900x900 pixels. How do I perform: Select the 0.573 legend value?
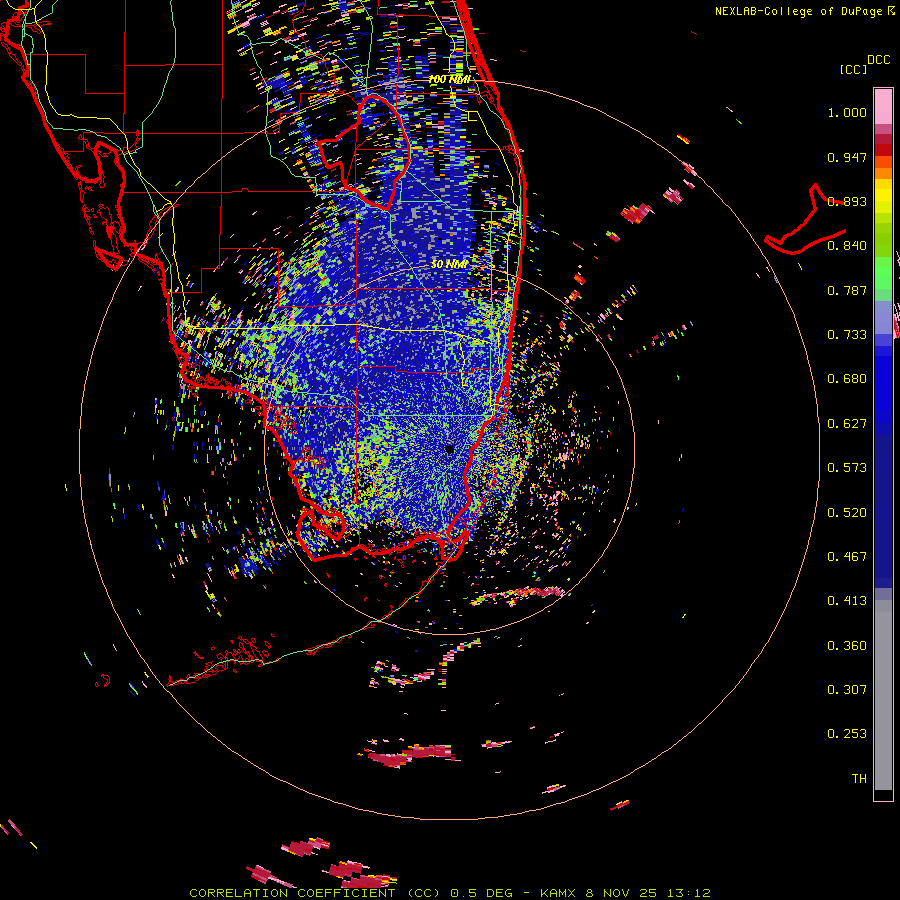click(847, 468)
